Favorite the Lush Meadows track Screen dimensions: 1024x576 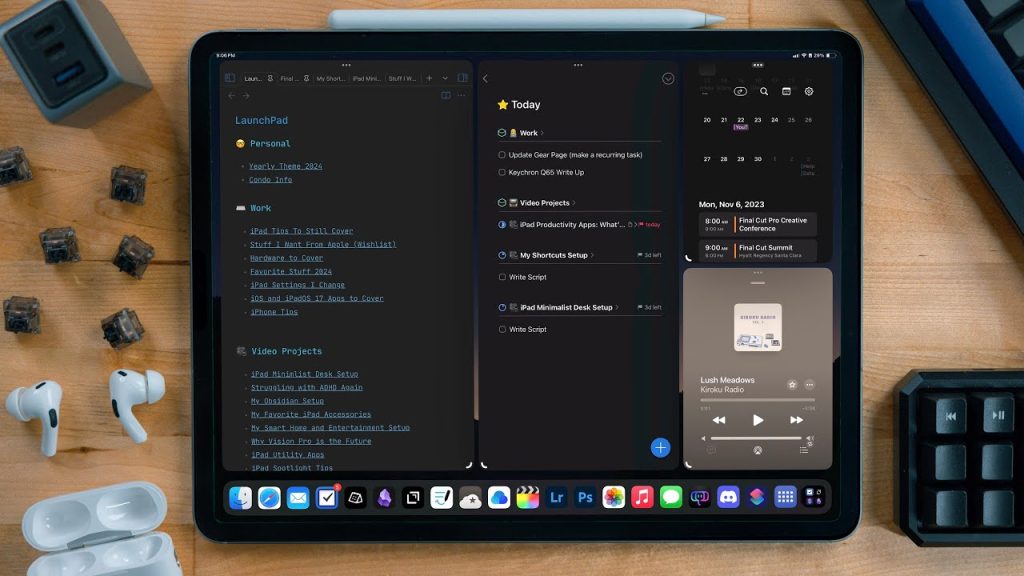(792, 385)
